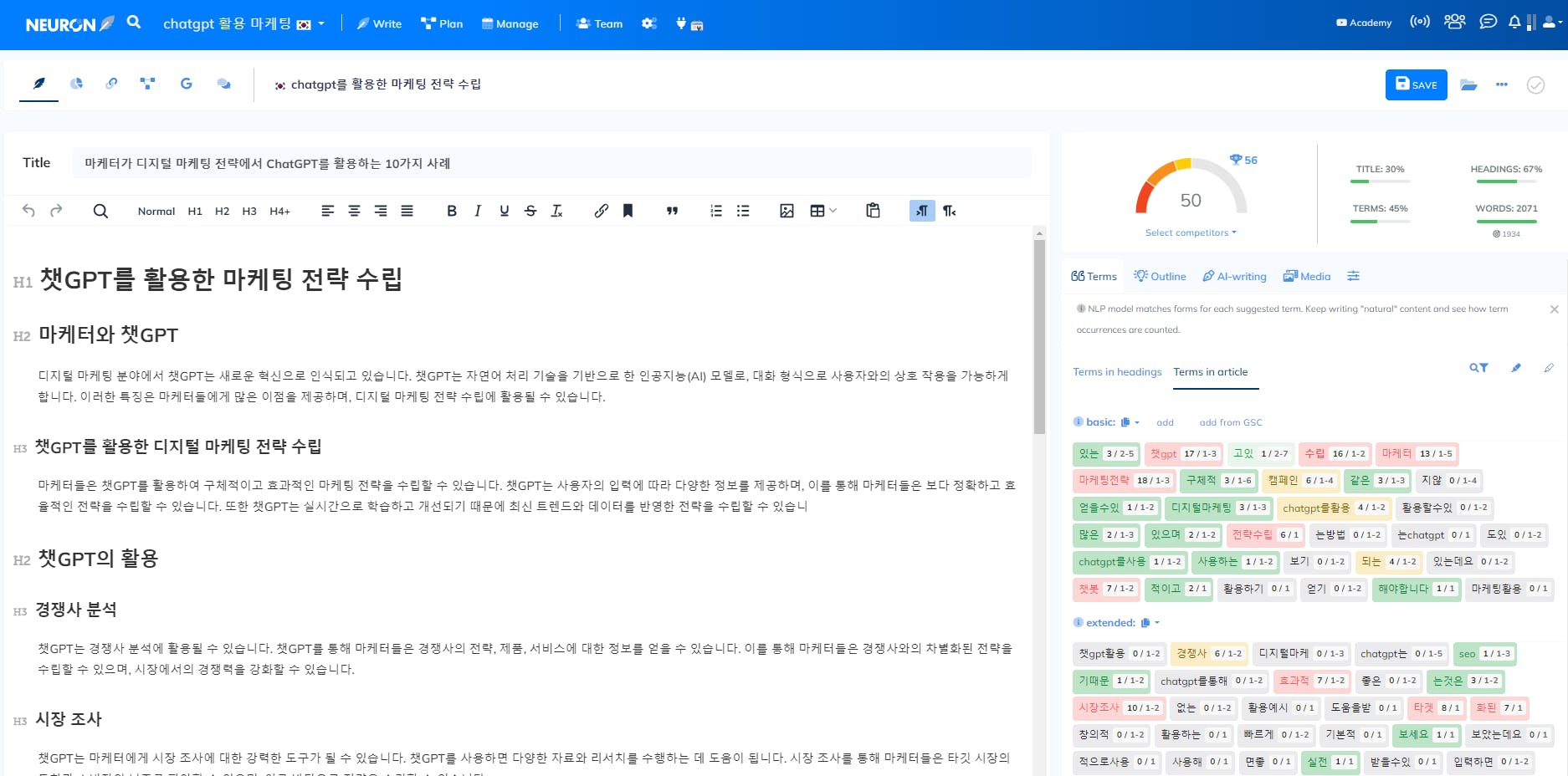This screenshot has width=1568, height=776.
Task: Click the TITLE 30% progress bar
Action: [x=1380, y=181]
